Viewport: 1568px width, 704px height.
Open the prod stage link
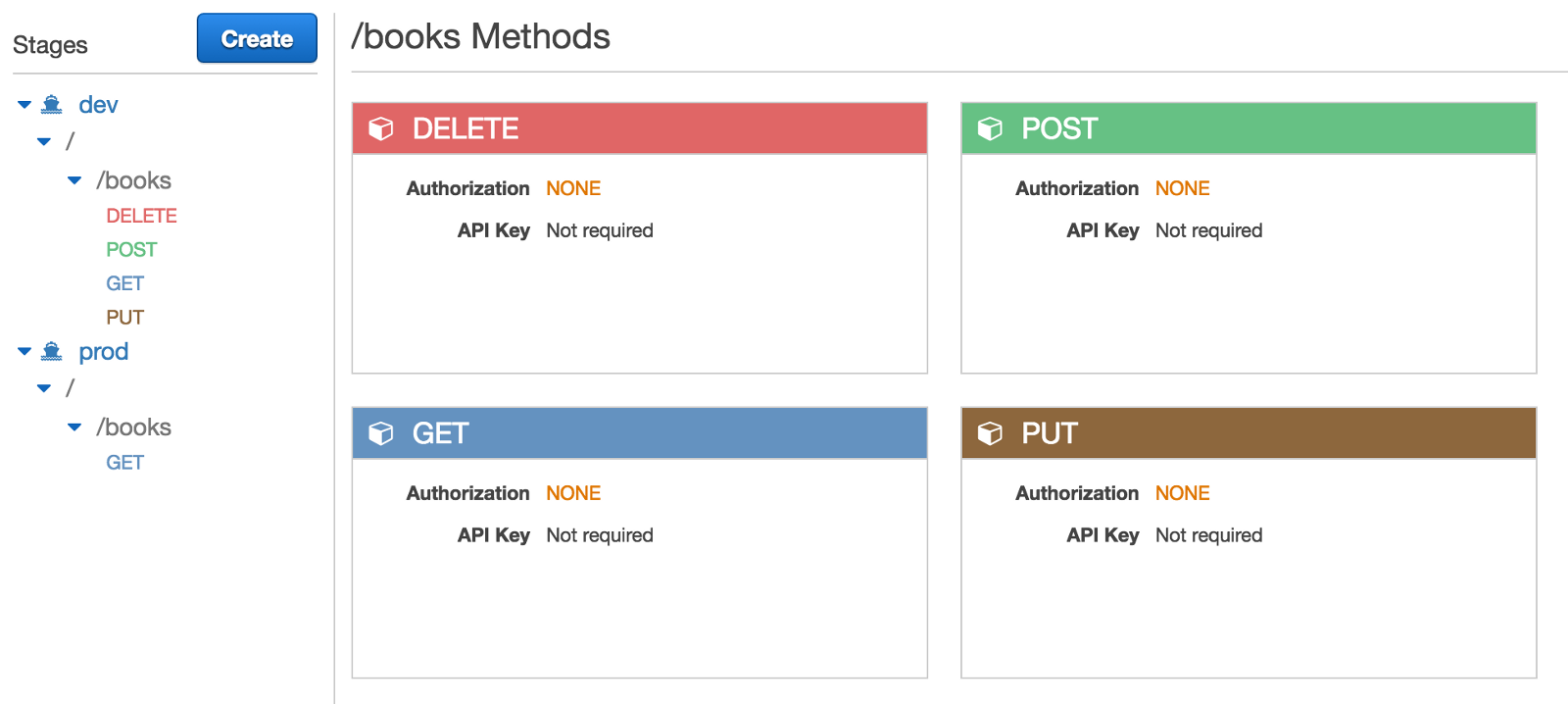(x=103, y=352)
